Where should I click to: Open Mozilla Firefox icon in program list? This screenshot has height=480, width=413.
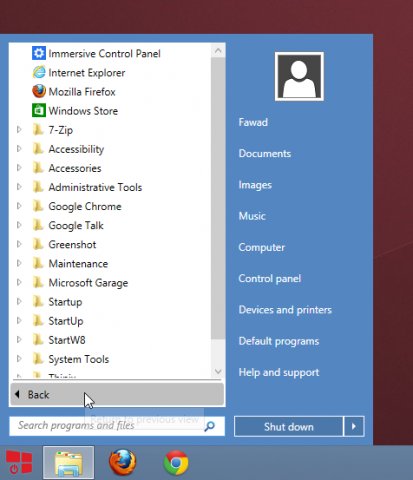coord(39,91)
